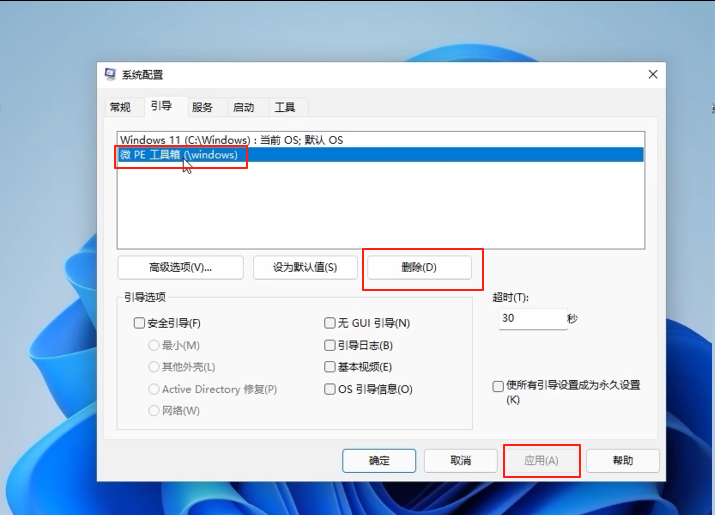
Task: Open 高级选项(V)... settings
Action: pos(181,267)
